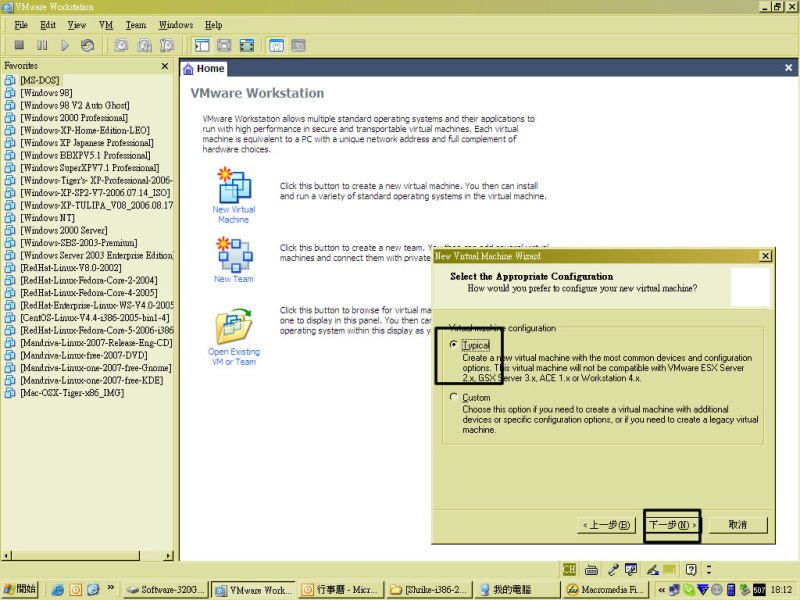Screen dimensions: 800x600
Task: Select [Windows 2000 Professional] in Favorites
Action: pos(73,118)
